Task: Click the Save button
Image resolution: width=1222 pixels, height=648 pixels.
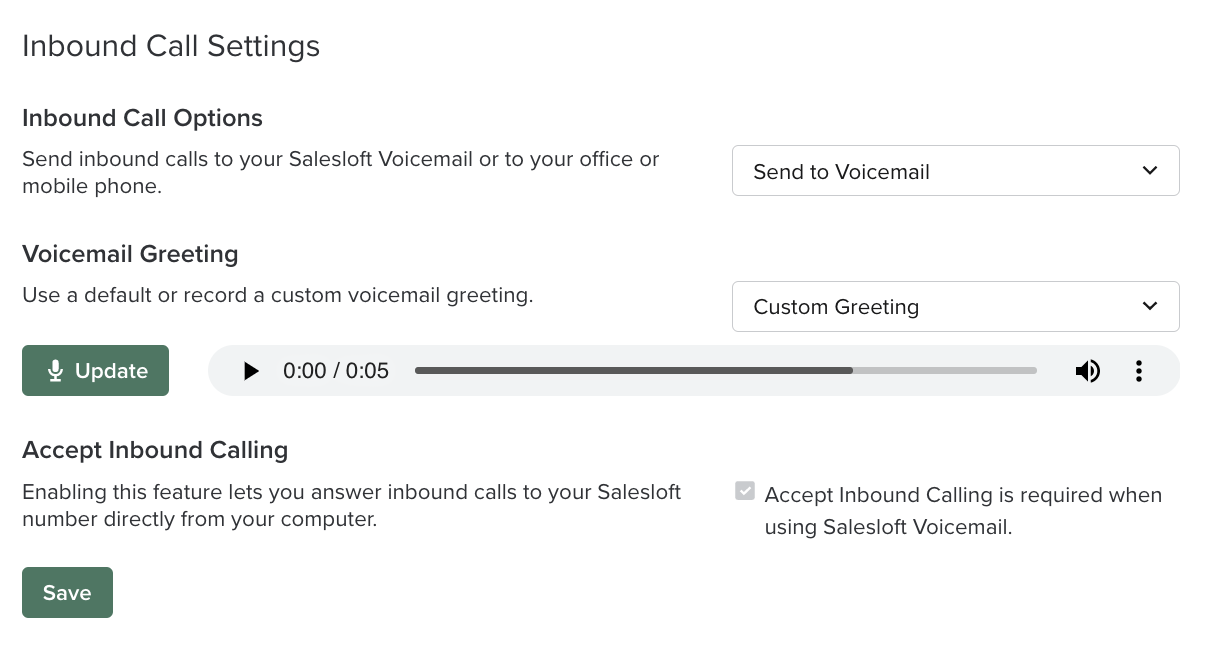Action: [67, 592]
